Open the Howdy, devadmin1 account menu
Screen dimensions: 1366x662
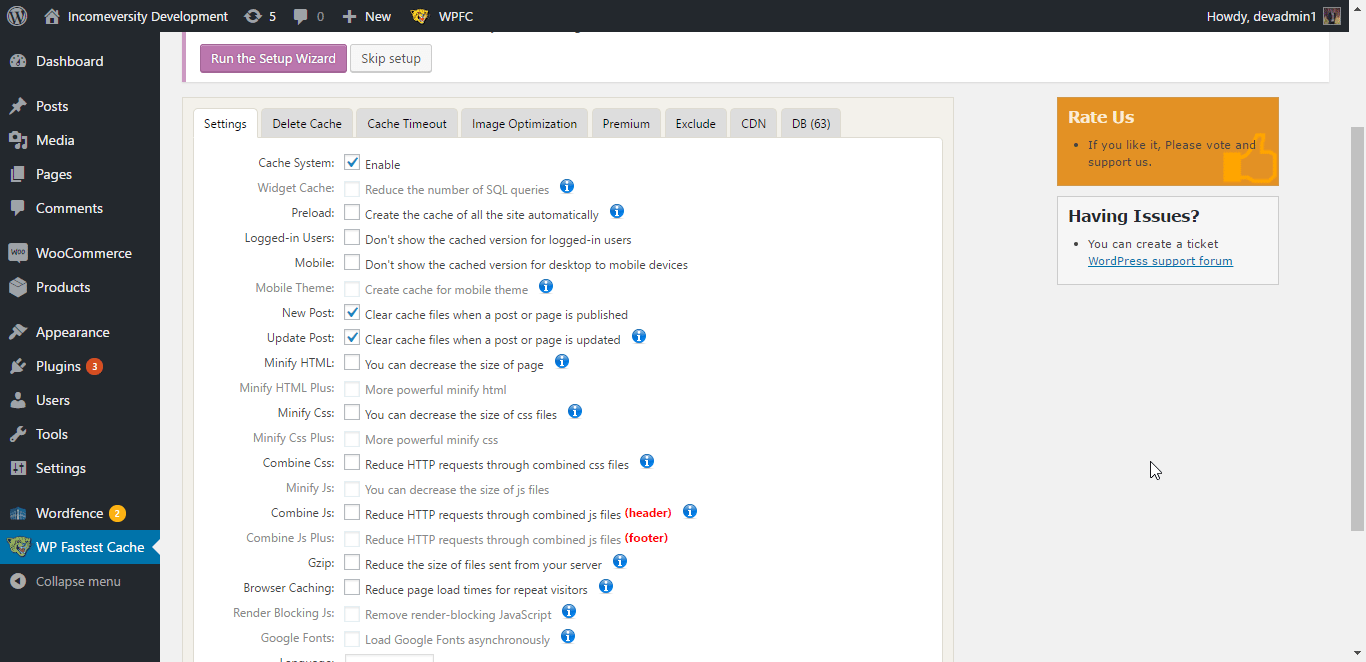(1272, 16)
